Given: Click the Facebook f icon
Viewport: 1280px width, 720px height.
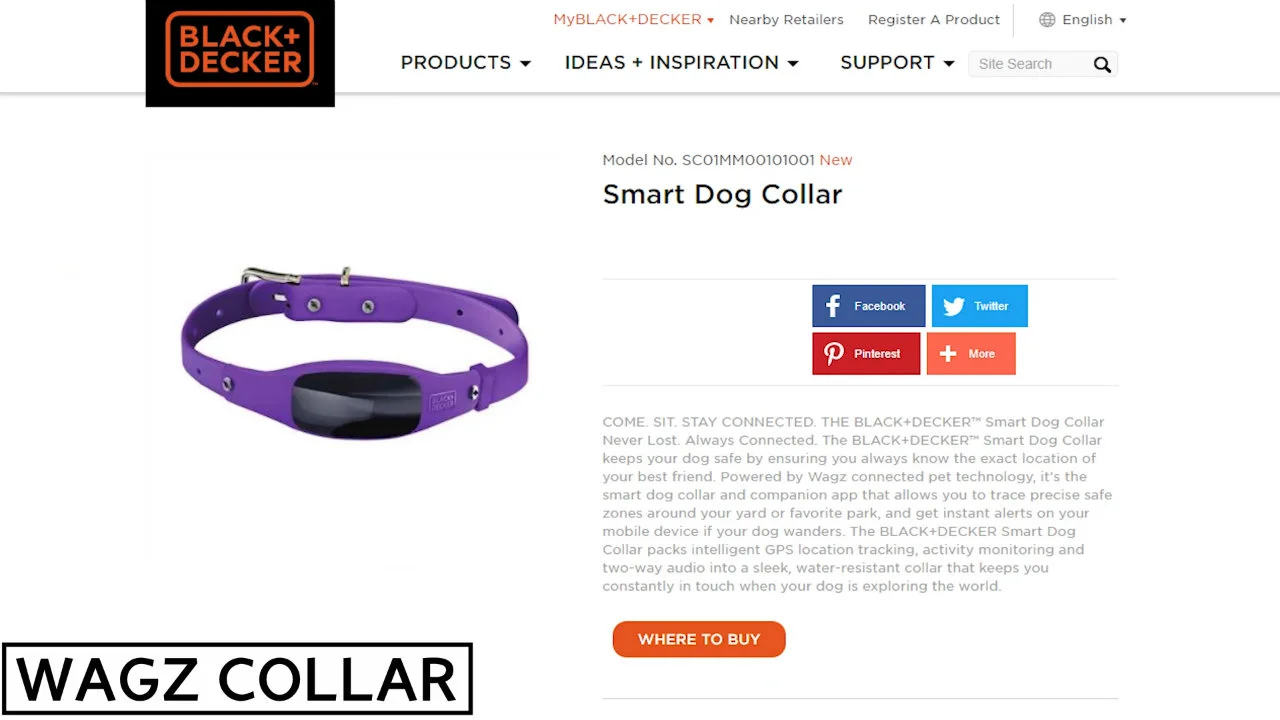Looking at the screenshot, I should (x=833, y=306).
